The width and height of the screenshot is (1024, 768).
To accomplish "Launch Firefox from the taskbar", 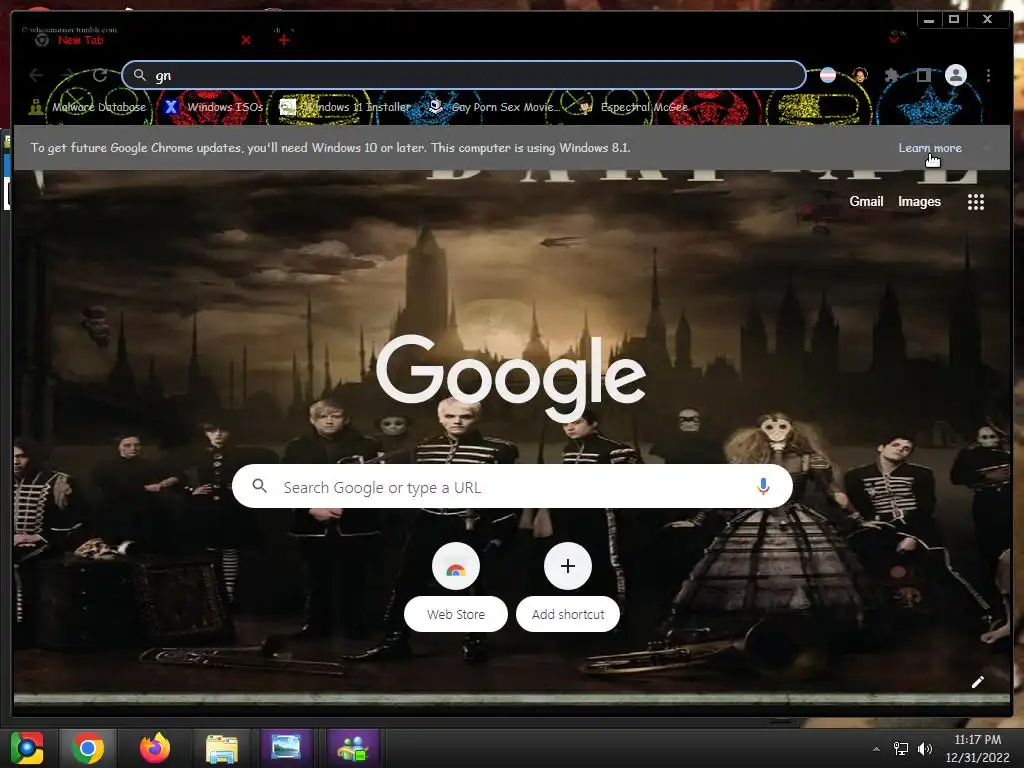I will pyautogui.click(x=155, y=748).
